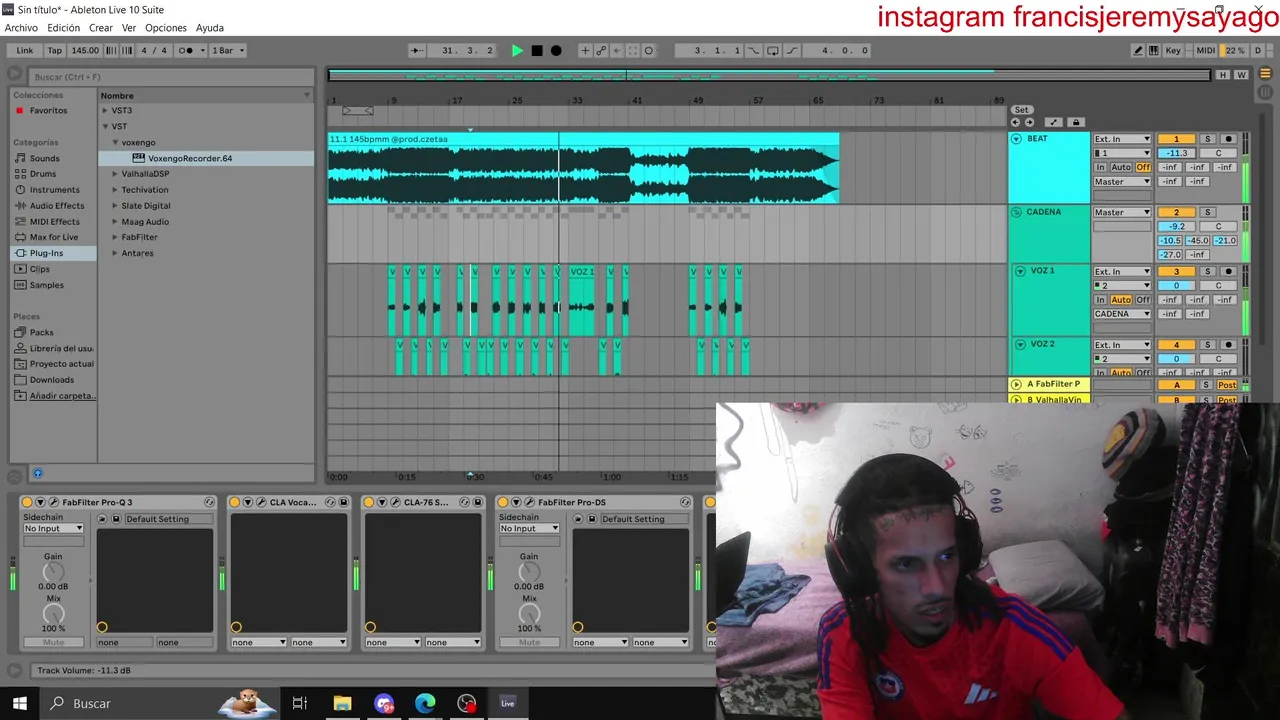Open Ableton Live taskbar icon
The height and width of the screenshot is (720, 1280).
pos(508,703)
